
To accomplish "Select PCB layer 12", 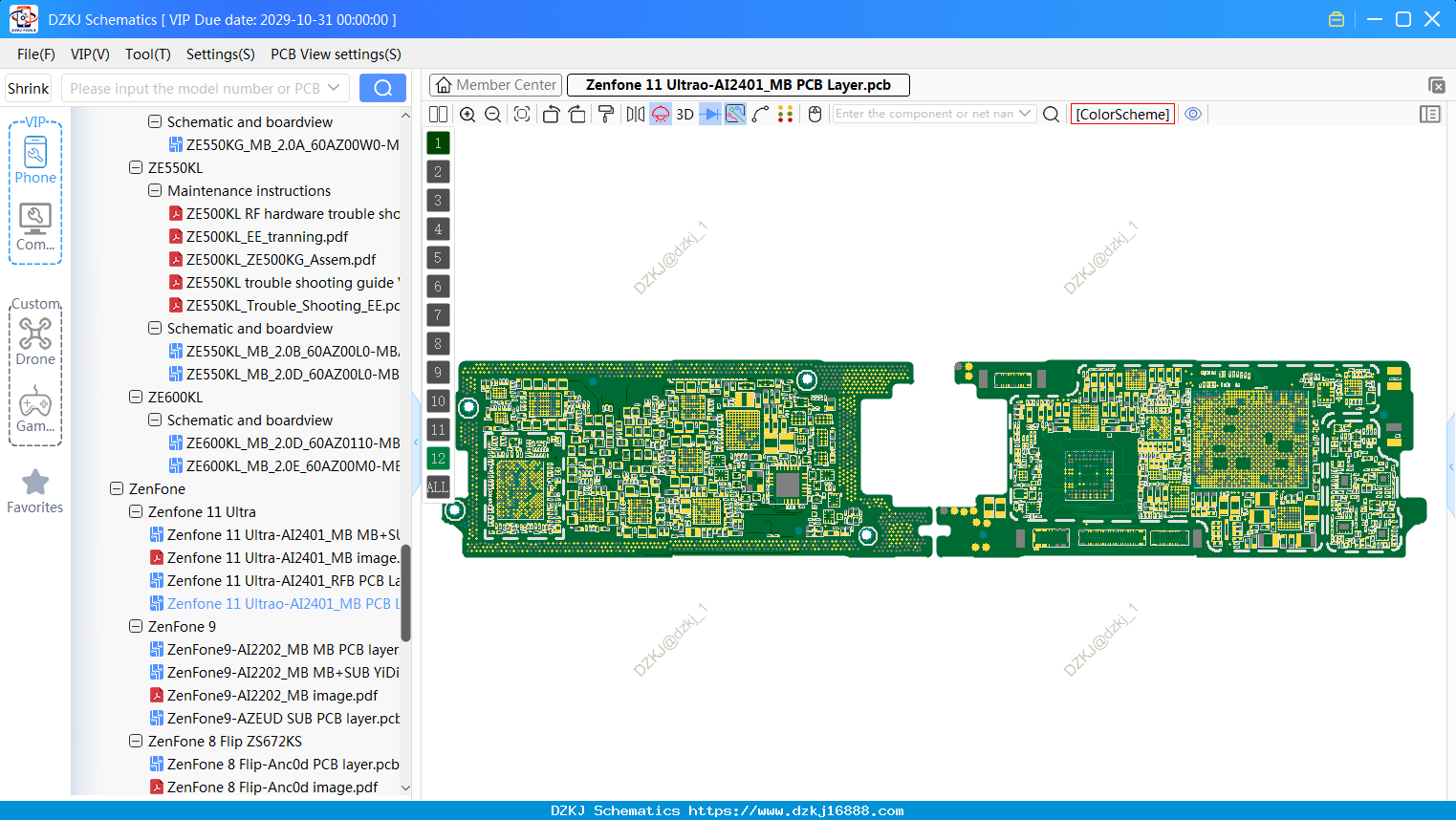I will click(x=438, y=459).
